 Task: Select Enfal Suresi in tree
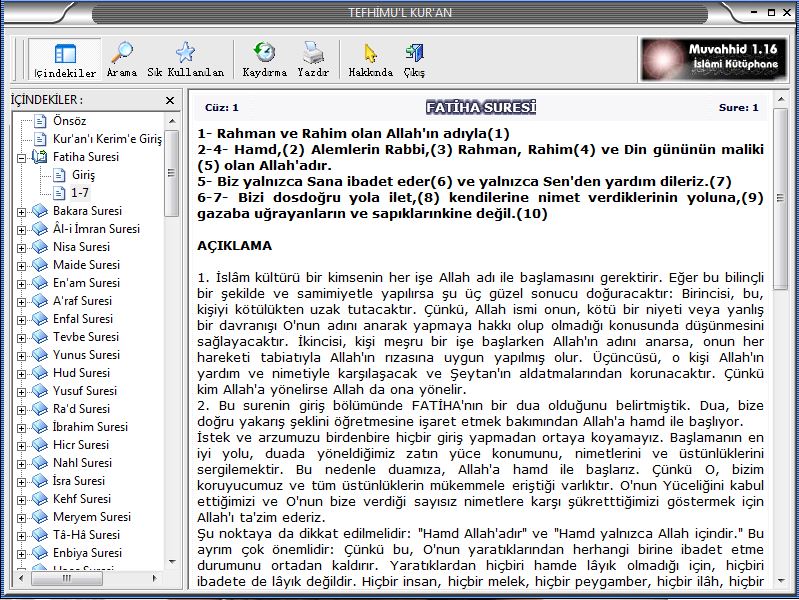(83, 319)
